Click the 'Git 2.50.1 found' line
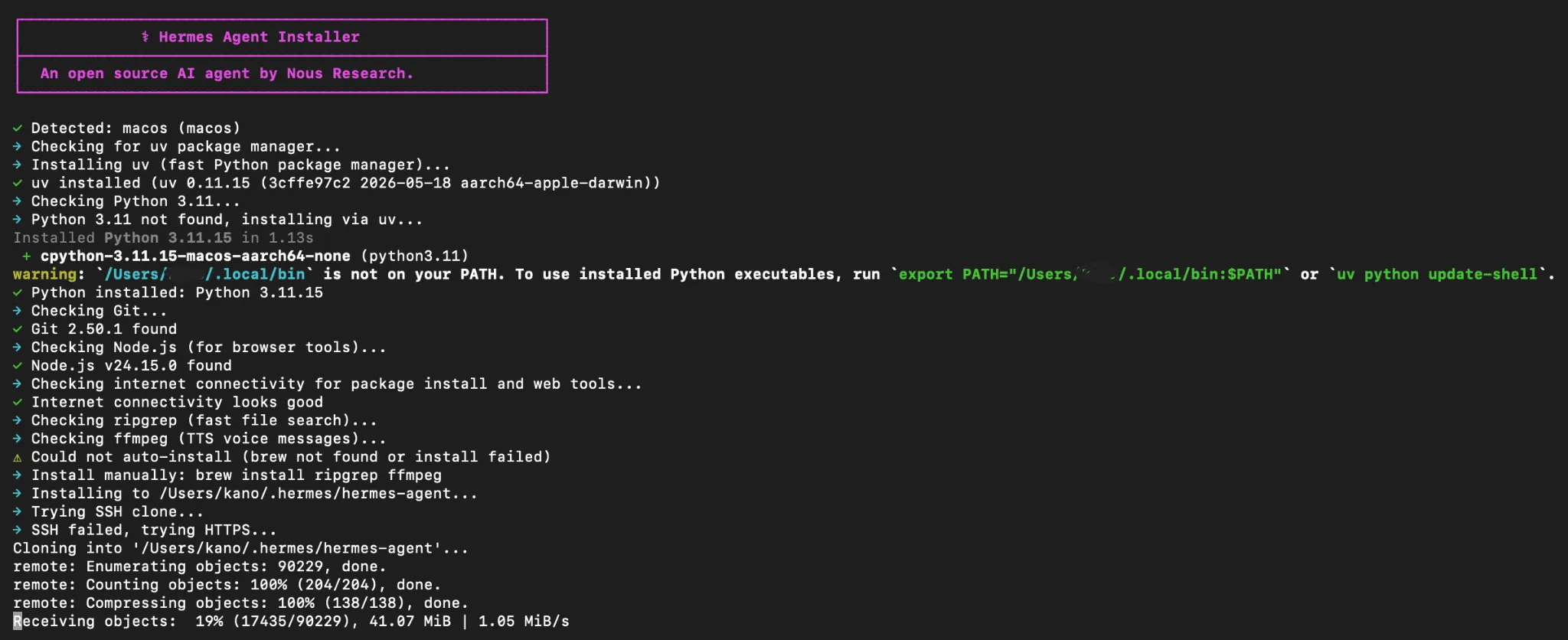 click(94, 329)
